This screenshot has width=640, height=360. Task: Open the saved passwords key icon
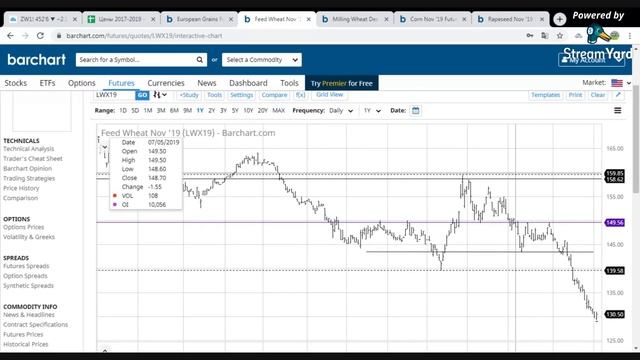(530, 36)
